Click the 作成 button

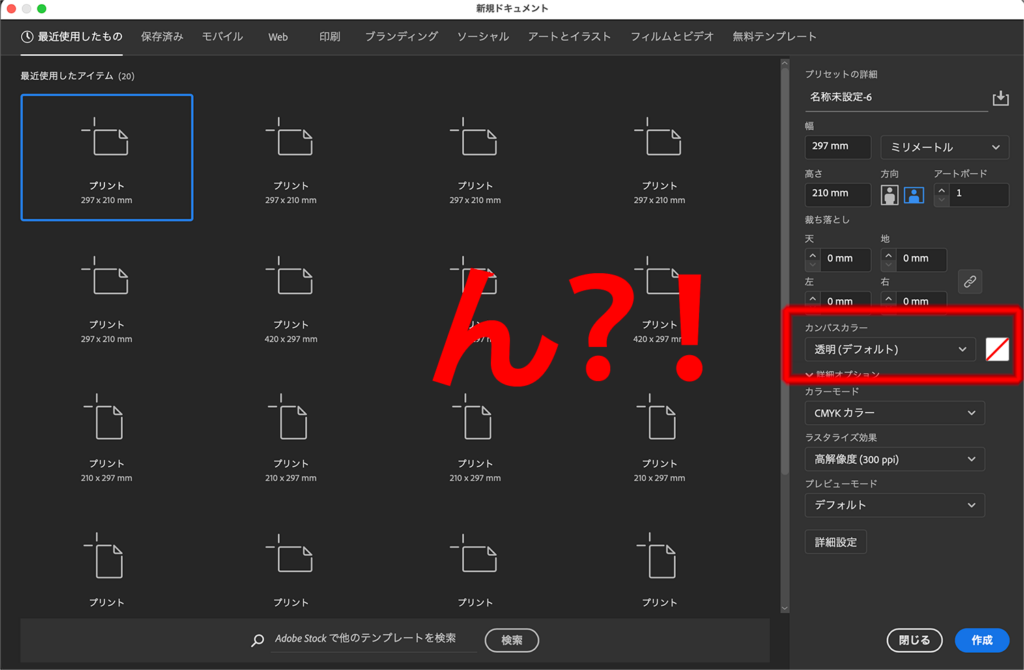pos(981,640)
